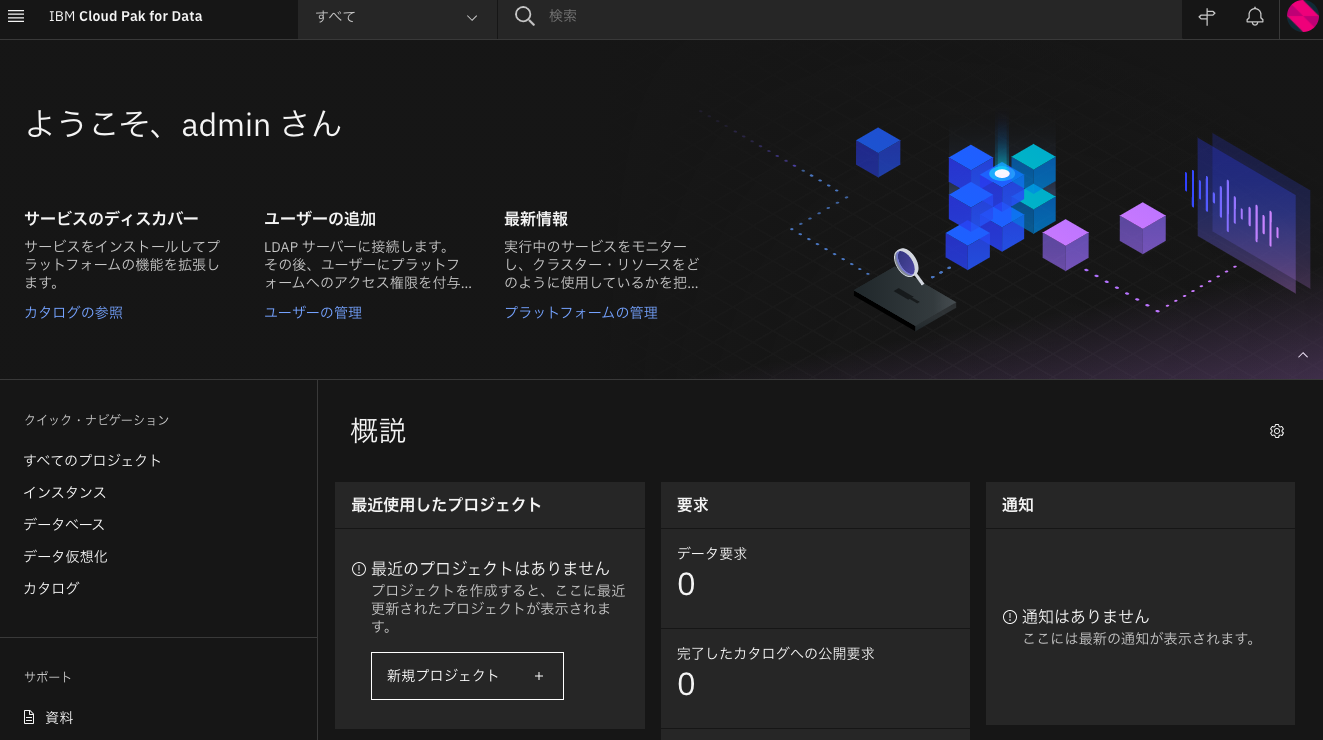Image resolution: width=1323 pixels, height=740 pixels.
Task: Click the クイック・ナビゲーション label
Action: pos(97,420)
